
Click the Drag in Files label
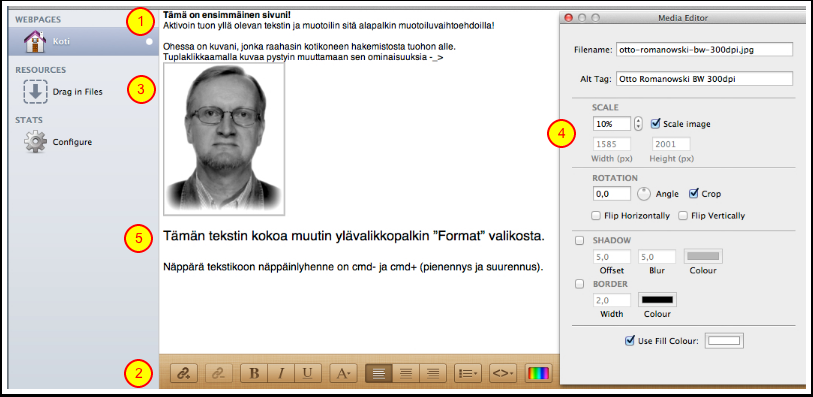pos(78,92)
